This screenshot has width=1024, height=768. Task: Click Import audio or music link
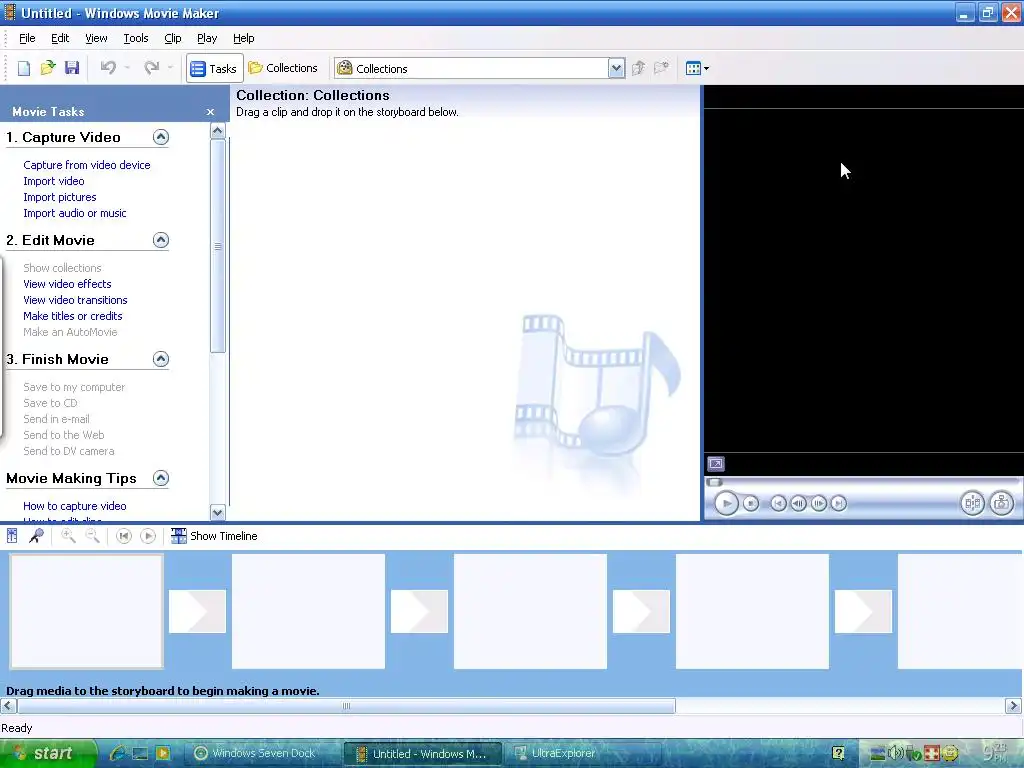tap(74, 213)
